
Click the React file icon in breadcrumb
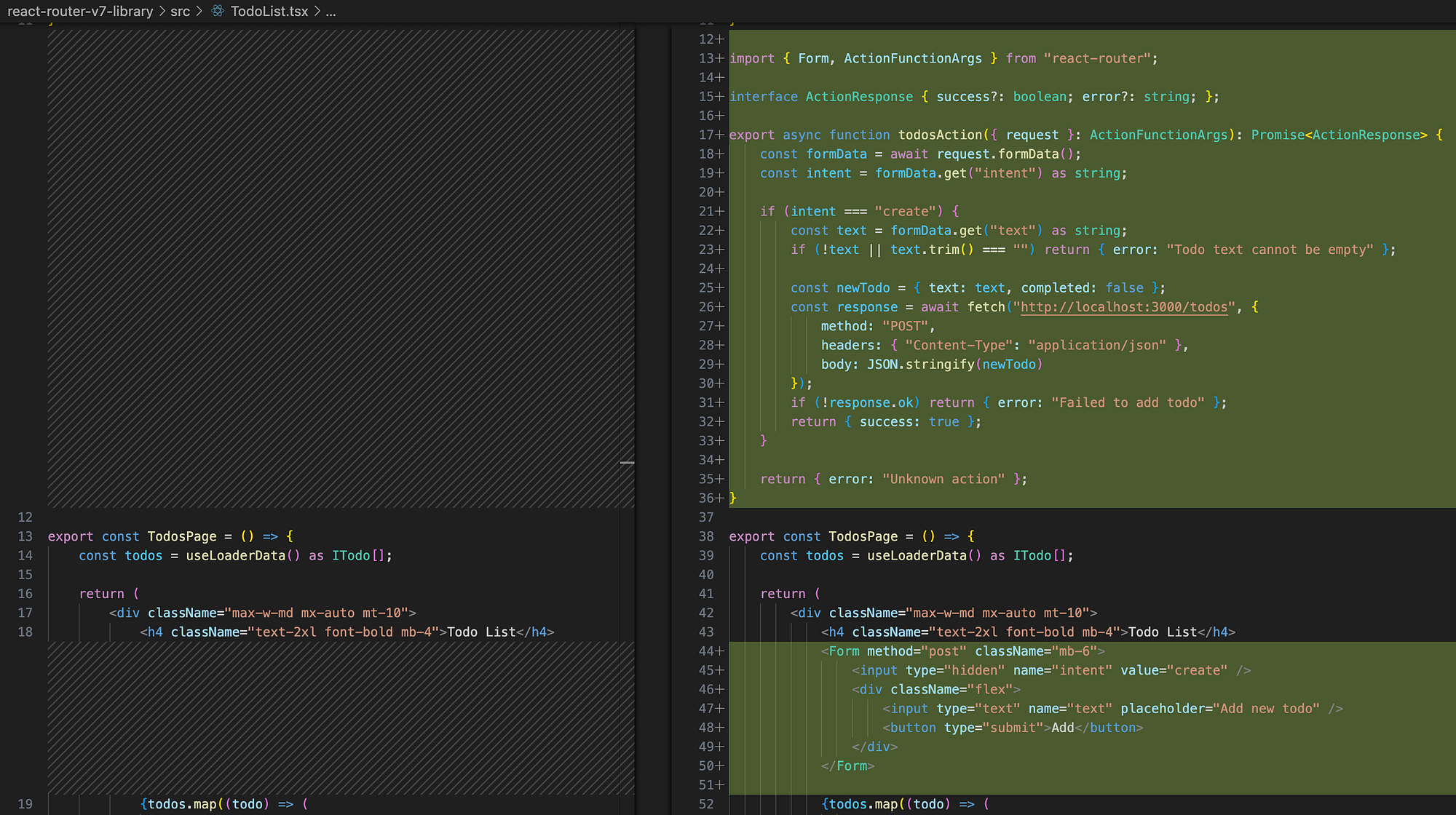tap(218, 11)
